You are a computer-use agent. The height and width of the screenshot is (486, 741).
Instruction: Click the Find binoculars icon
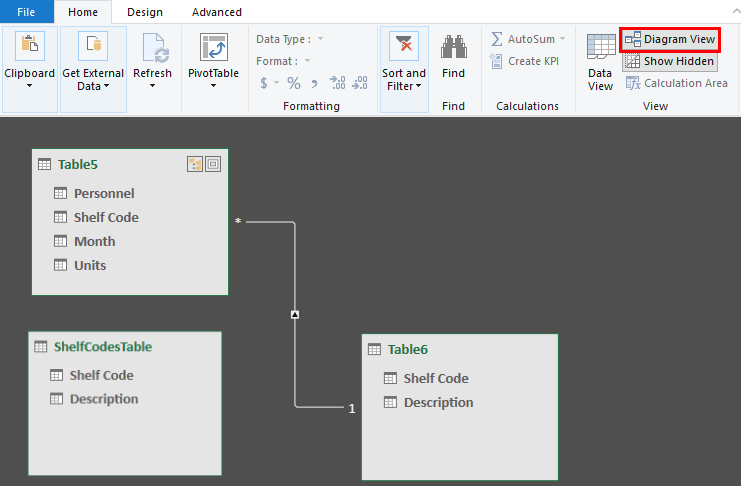tap(453, 47)
